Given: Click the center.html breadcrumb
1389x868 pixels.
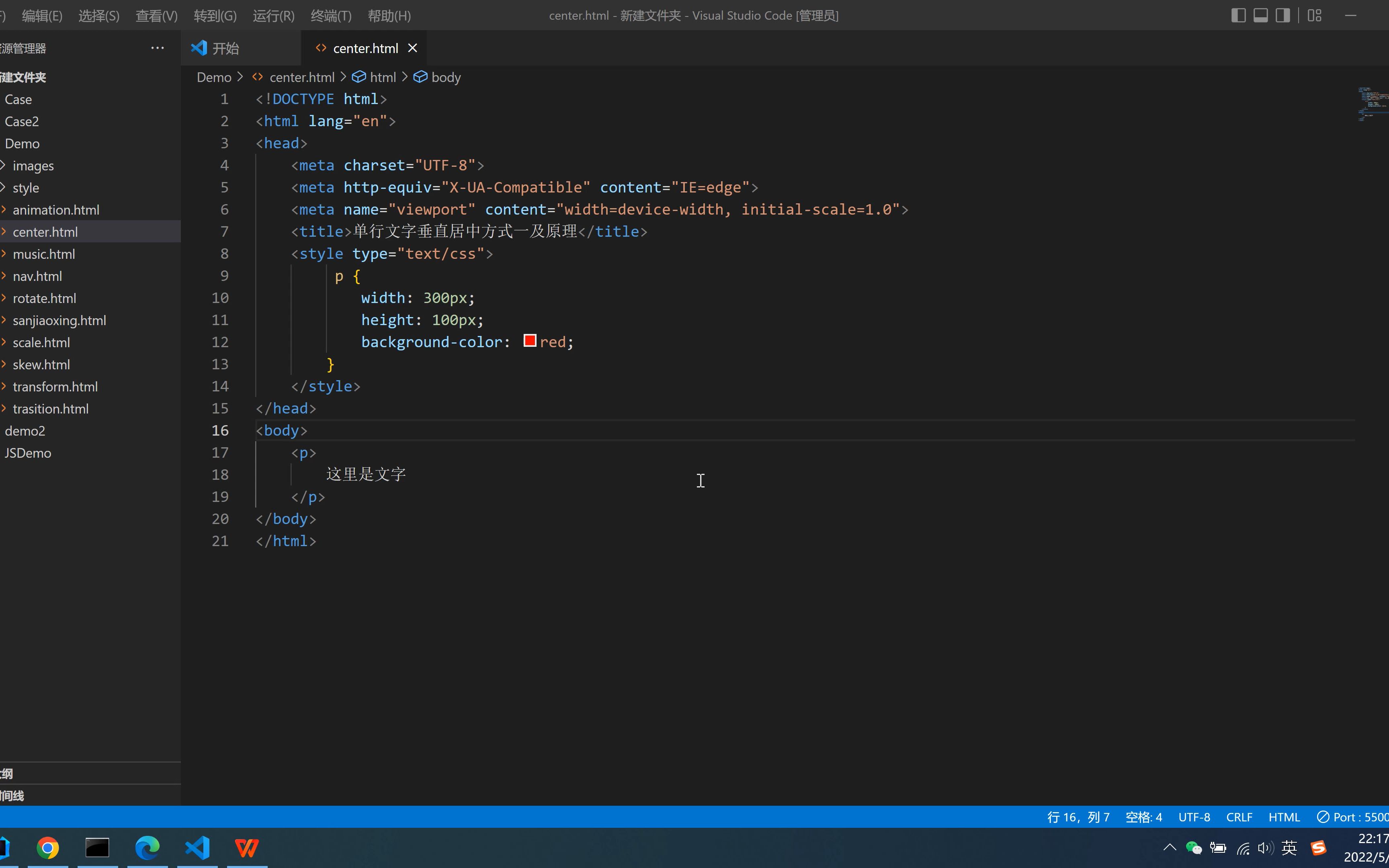Looking at the screenshot, I should click(x=302, y=78).
